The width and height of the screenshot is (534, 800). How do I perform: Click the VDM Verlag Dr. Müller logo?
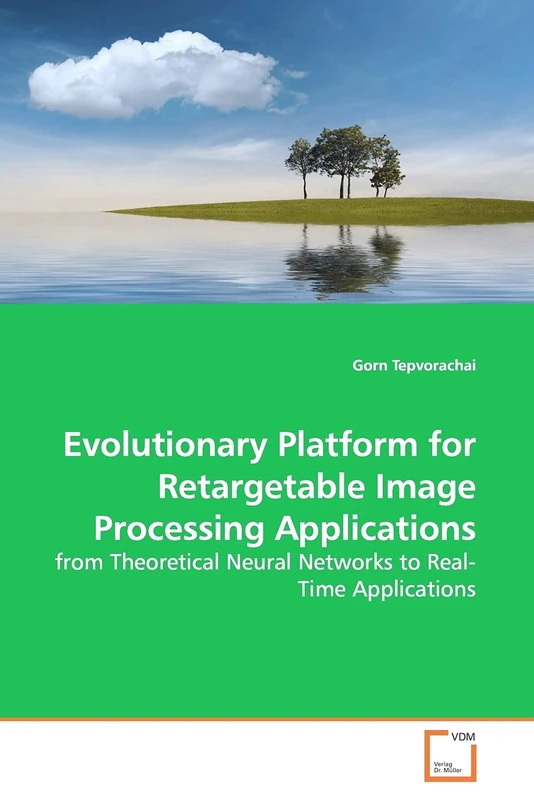[450, 756]
